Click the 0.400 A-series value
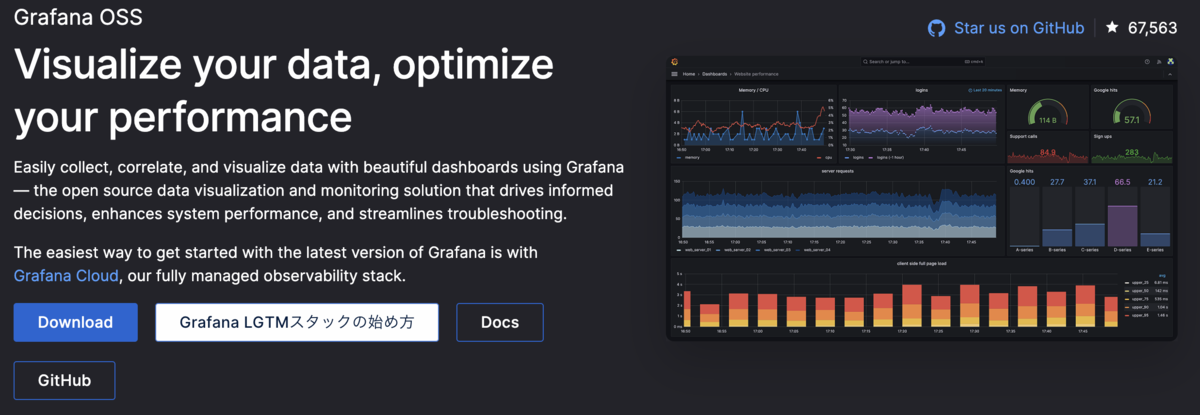1200x415 pixels. point(1024,182)
